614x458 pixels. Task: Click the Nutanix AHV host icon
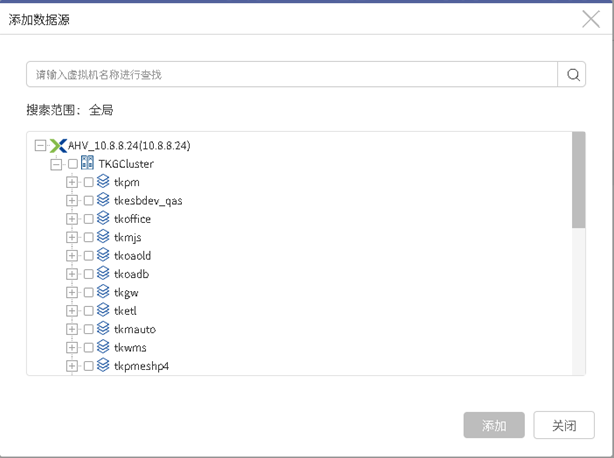58,146
